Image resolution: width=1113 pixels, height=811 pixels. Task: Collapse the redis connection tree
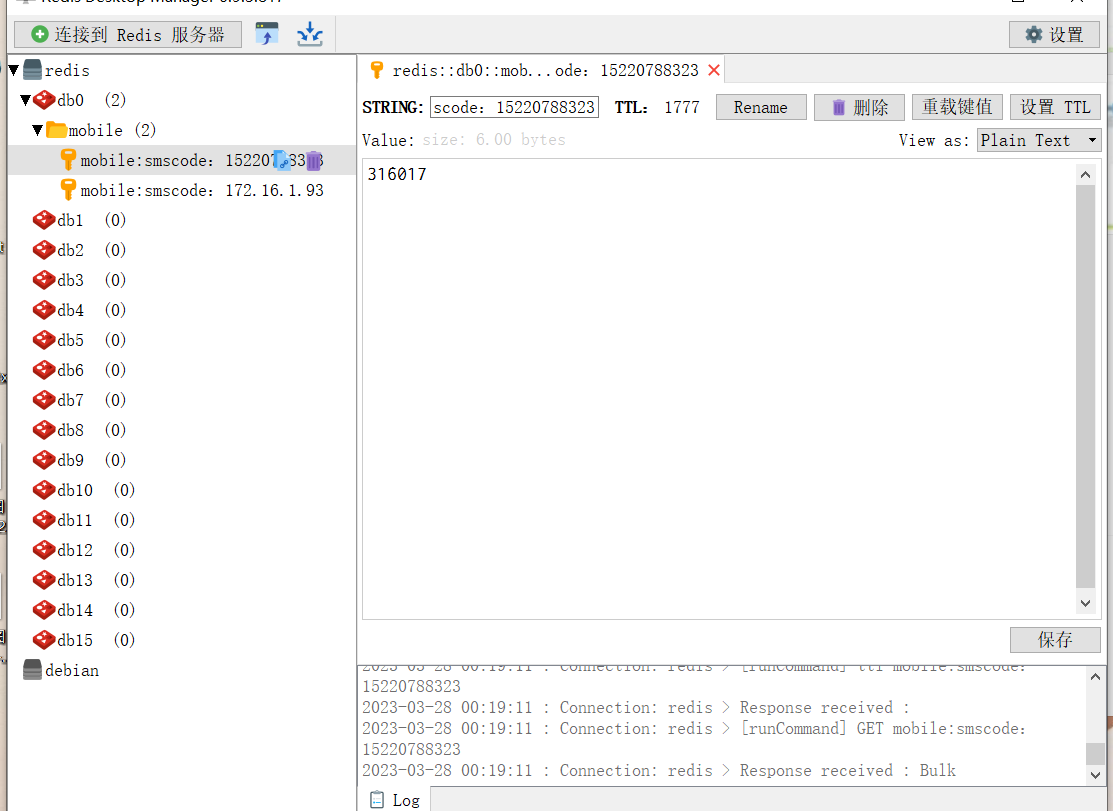click(13, 70)
